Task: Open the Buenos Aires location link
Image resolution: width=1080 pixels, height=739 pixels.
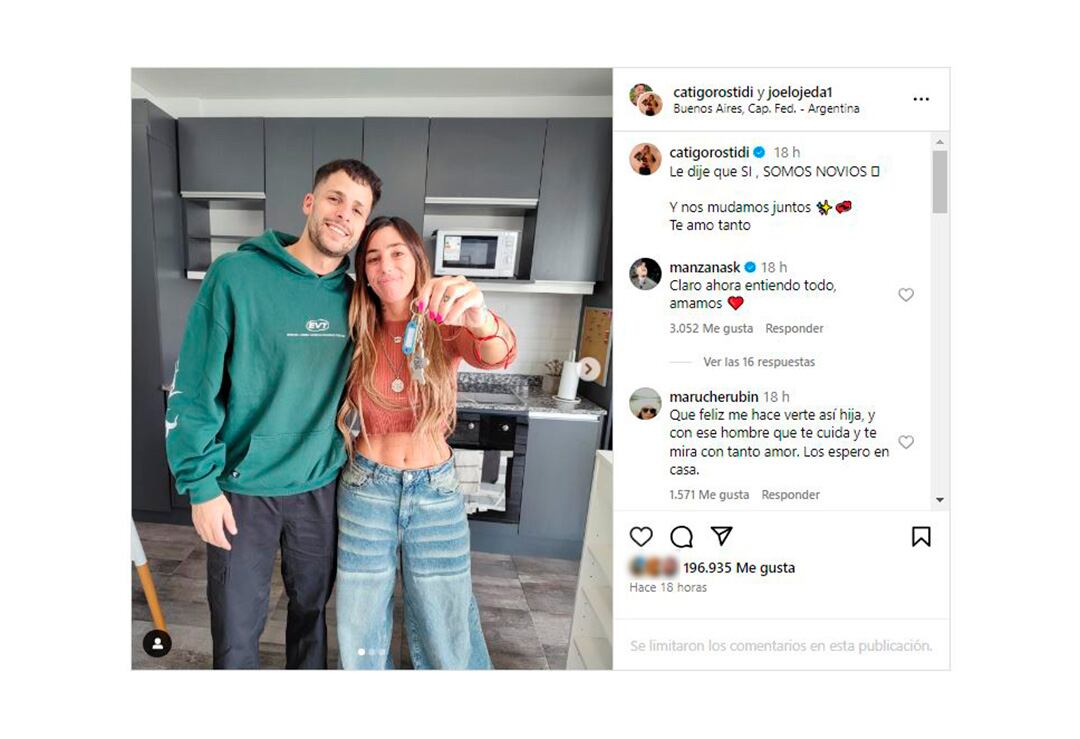Action: pyautogui.click(x=766, y=109)
